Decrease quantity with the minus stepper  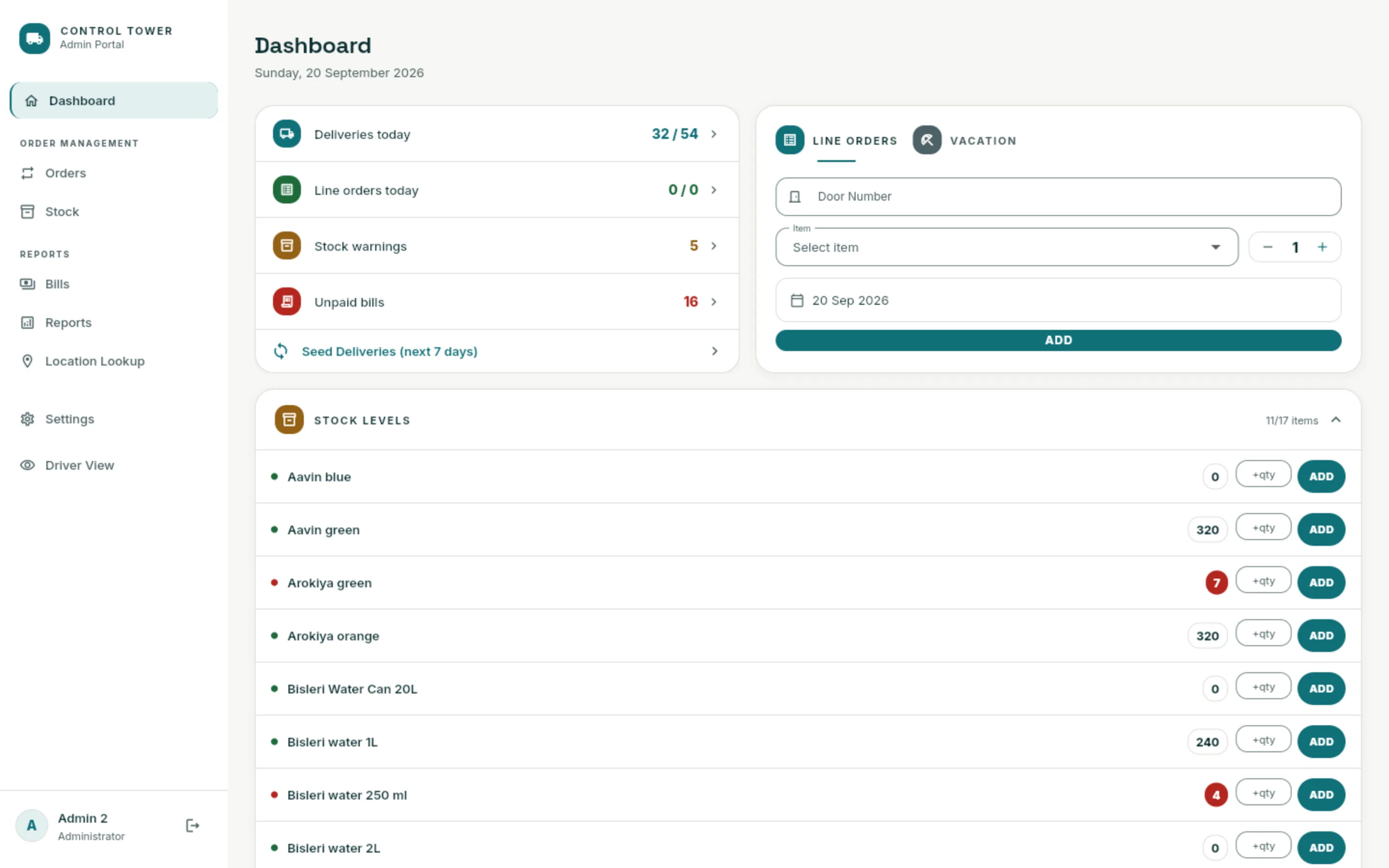(1268, 247)
